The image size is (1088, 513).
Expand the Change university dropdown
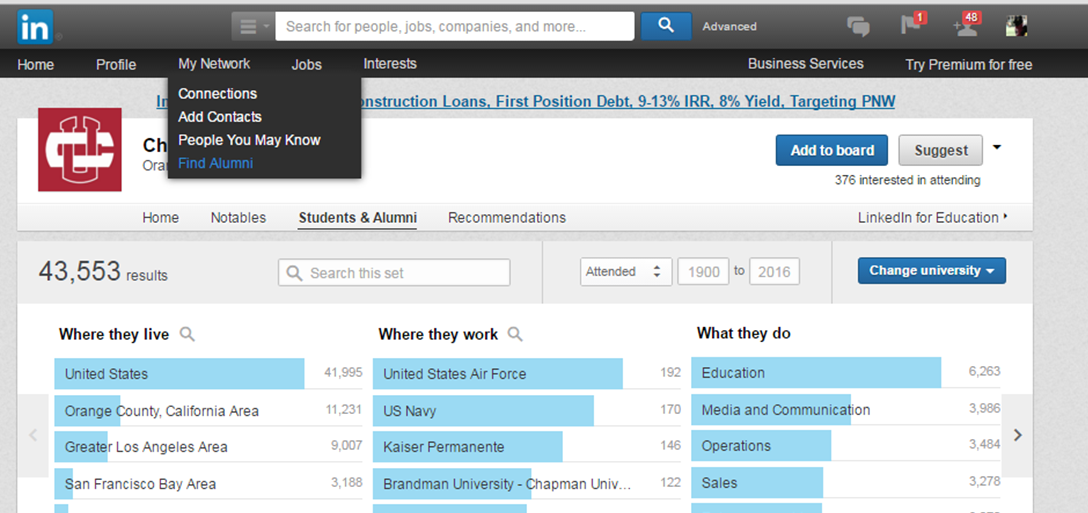932,271
